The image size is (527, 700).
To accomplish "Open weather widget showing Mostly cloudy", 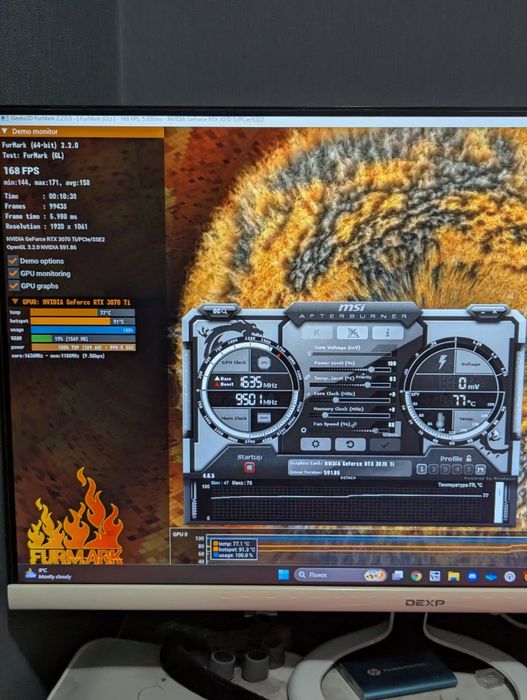I will 48,574.
